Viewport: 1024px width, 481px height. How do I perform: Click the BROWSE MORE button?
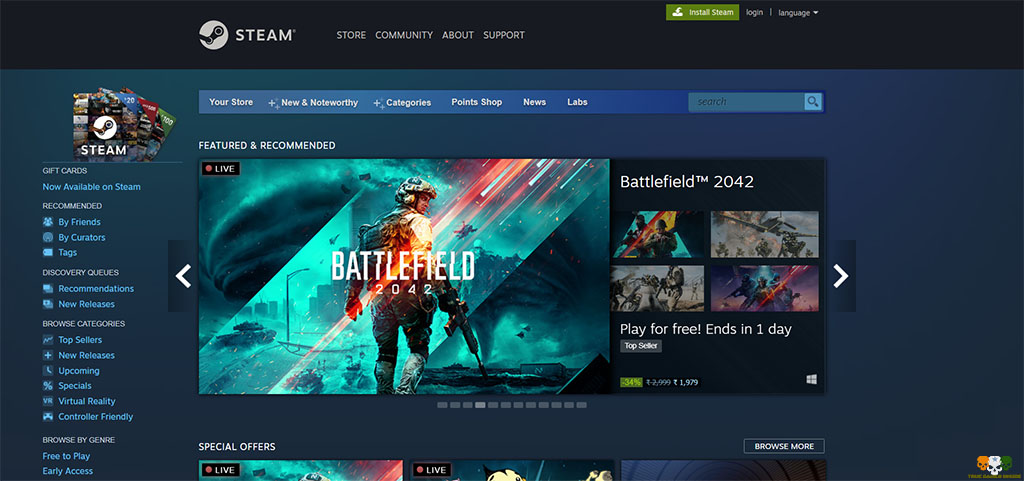click(x=784, y=446)
